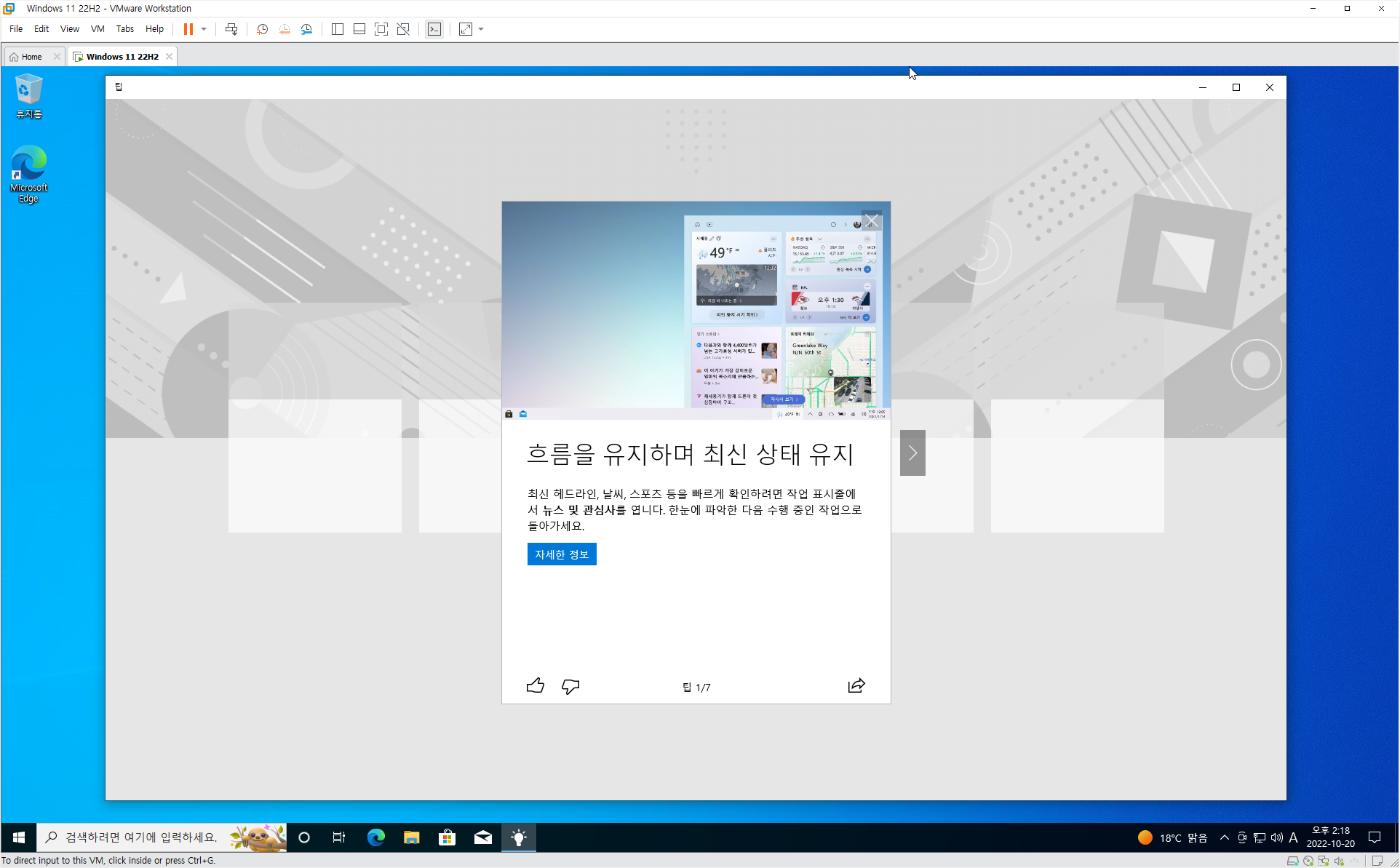Enter full screen mode icon
1400x868 pixels.
[x=381, y=29]
